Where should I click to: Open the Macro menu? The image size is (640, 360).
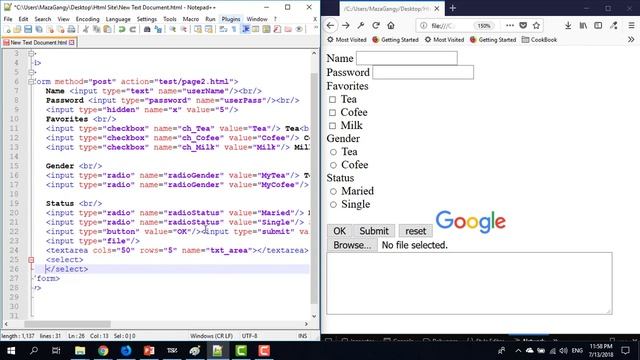click(x=191, y=19)
